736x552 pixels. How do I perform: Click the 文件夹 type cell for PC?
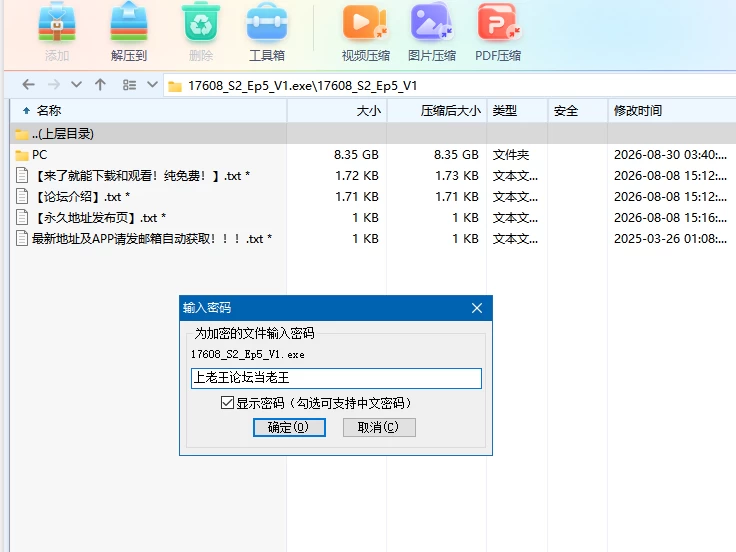click(x=511, y=155)
